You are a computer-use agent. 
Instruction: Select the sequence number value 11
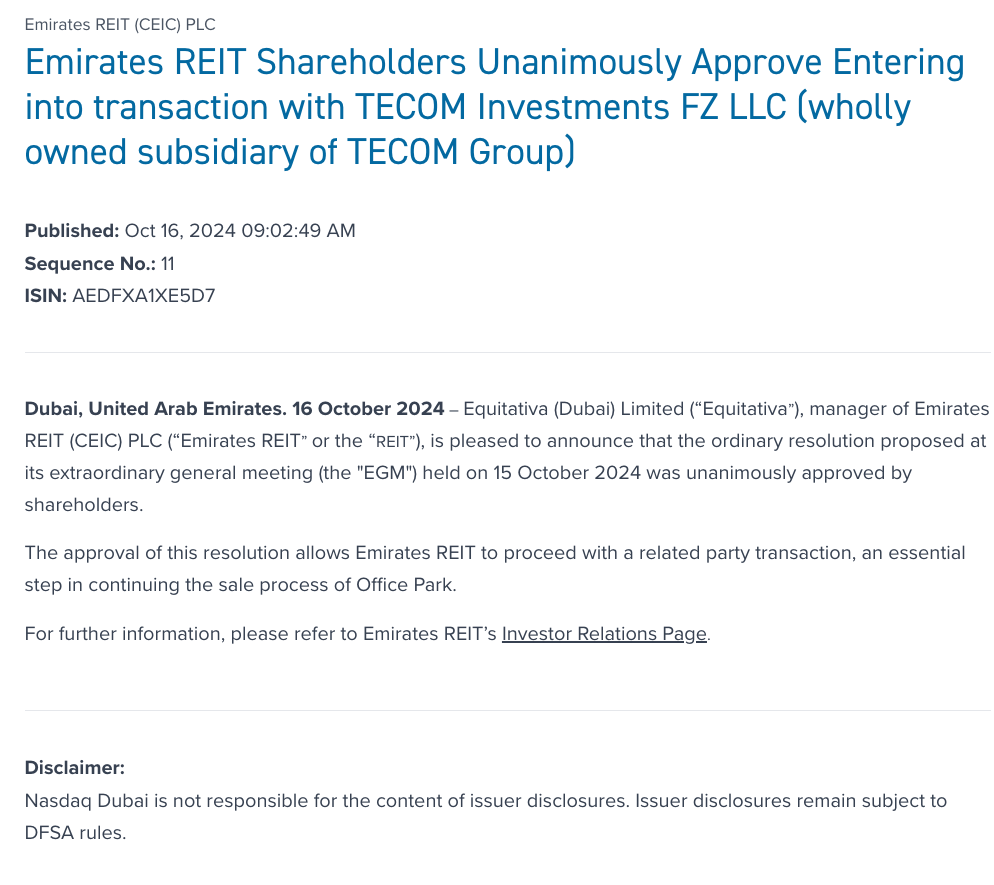click(168, 264)
